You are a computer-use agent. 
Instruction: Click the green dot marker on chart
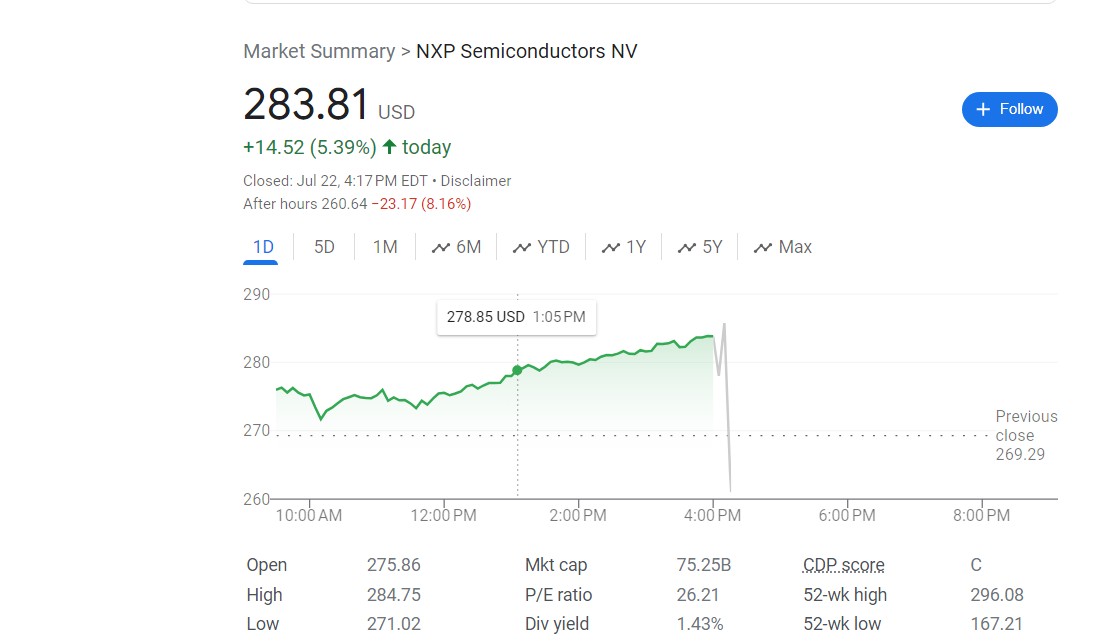(x=517, y=370)
